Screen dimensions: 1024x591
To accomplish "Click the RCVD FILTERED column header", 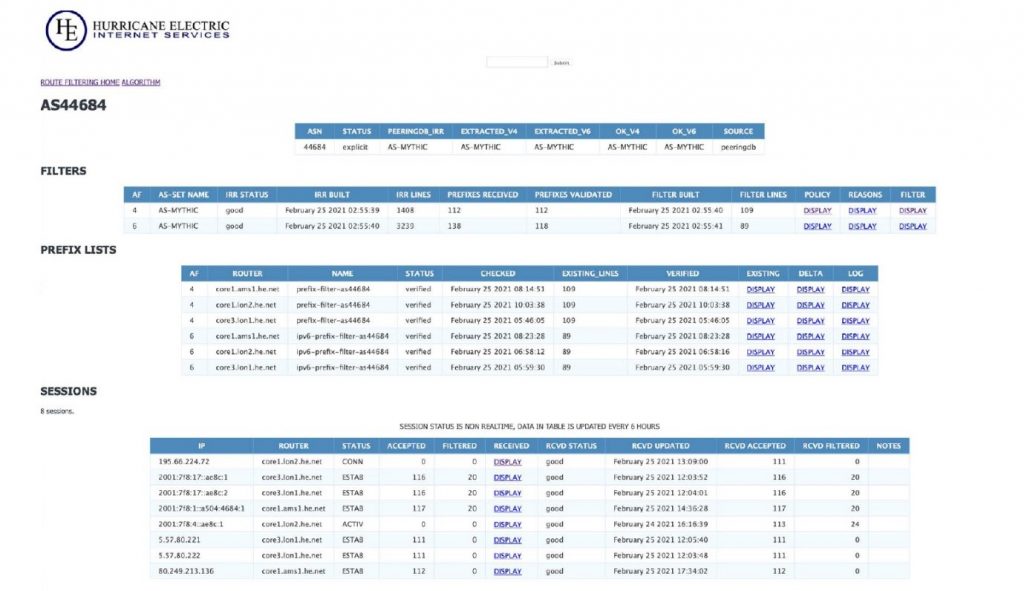I will click(831, 446).
